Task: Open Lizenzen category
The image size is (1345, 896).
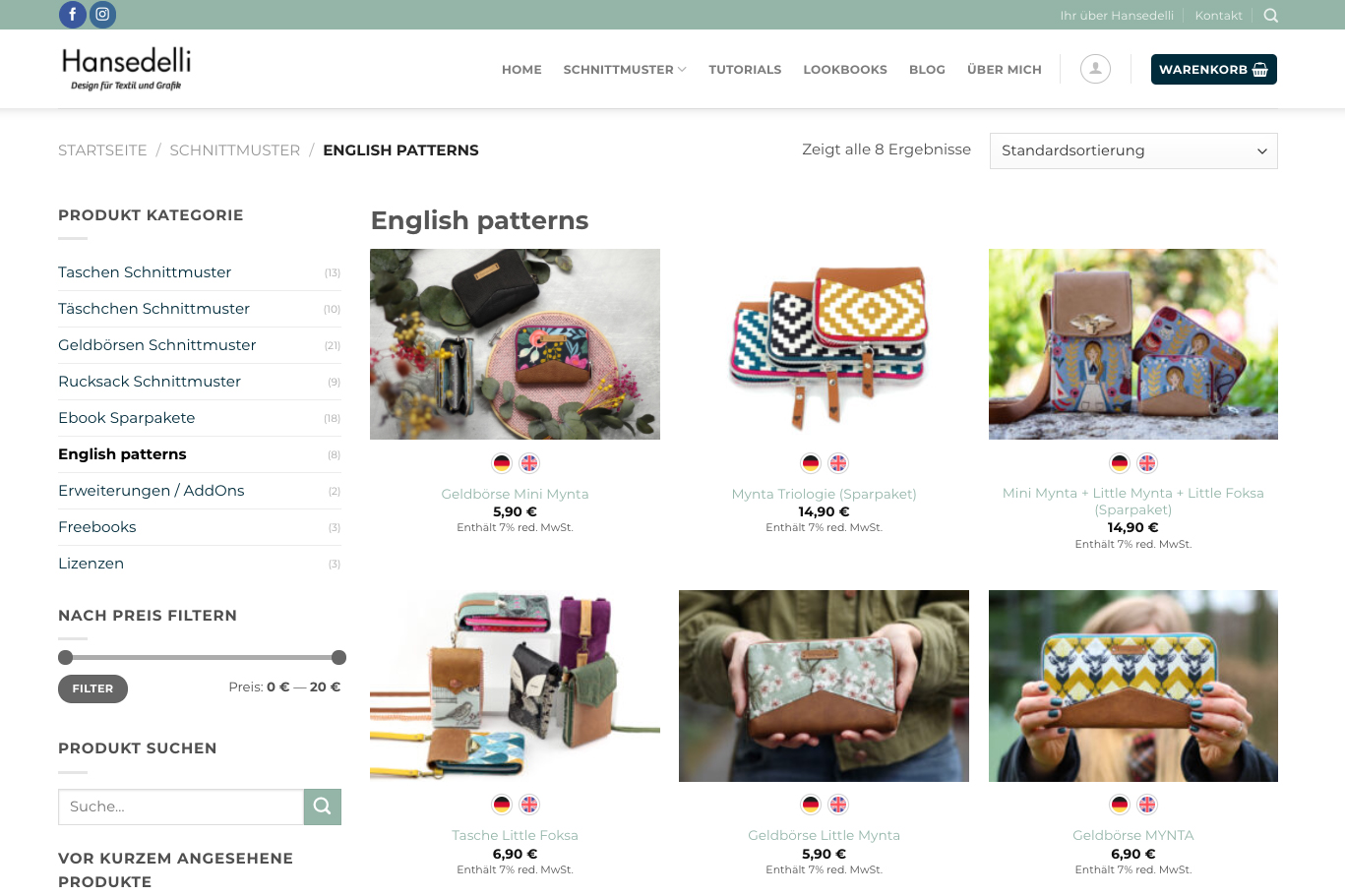Action: (x=92, y=564)
